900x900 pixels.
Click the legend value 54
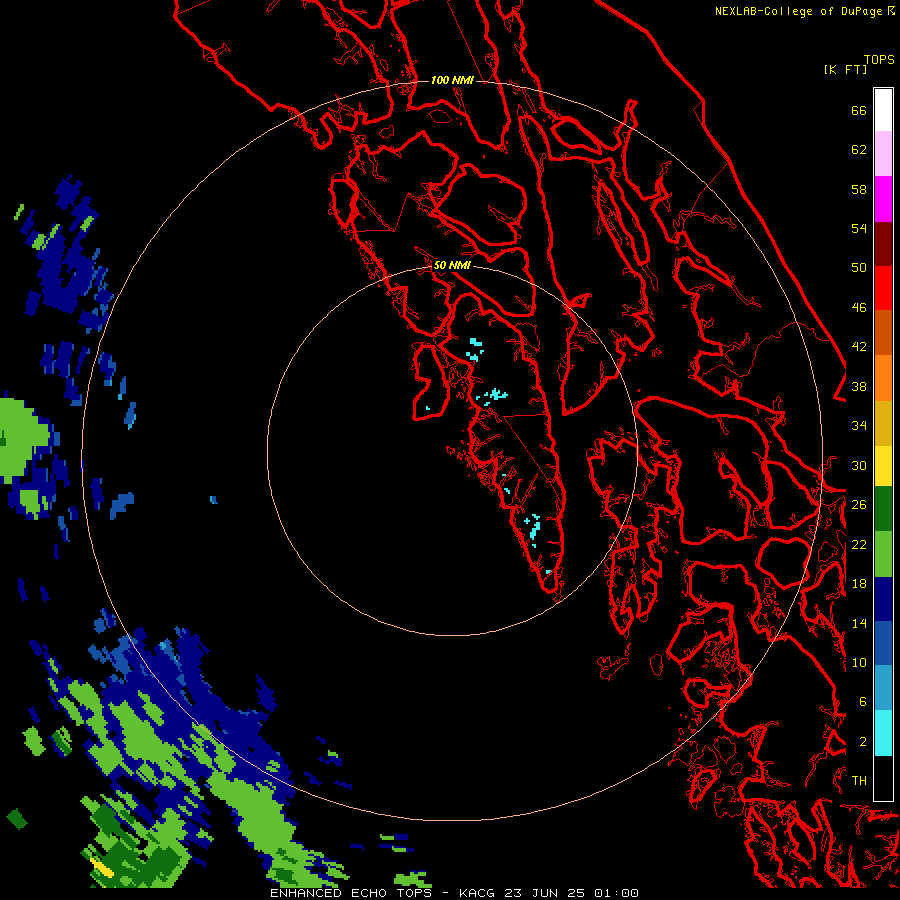point(859,228)
